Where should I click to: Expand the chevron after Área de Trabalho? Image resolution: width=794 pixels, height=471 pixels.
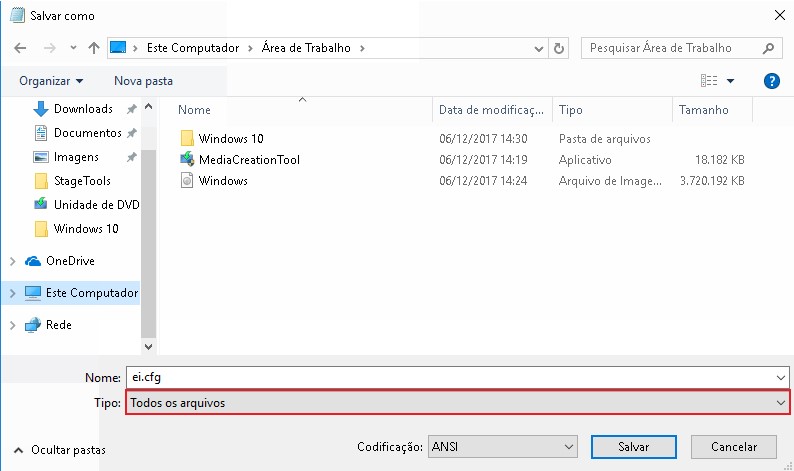pyautogui.click(x=362, y=48)
